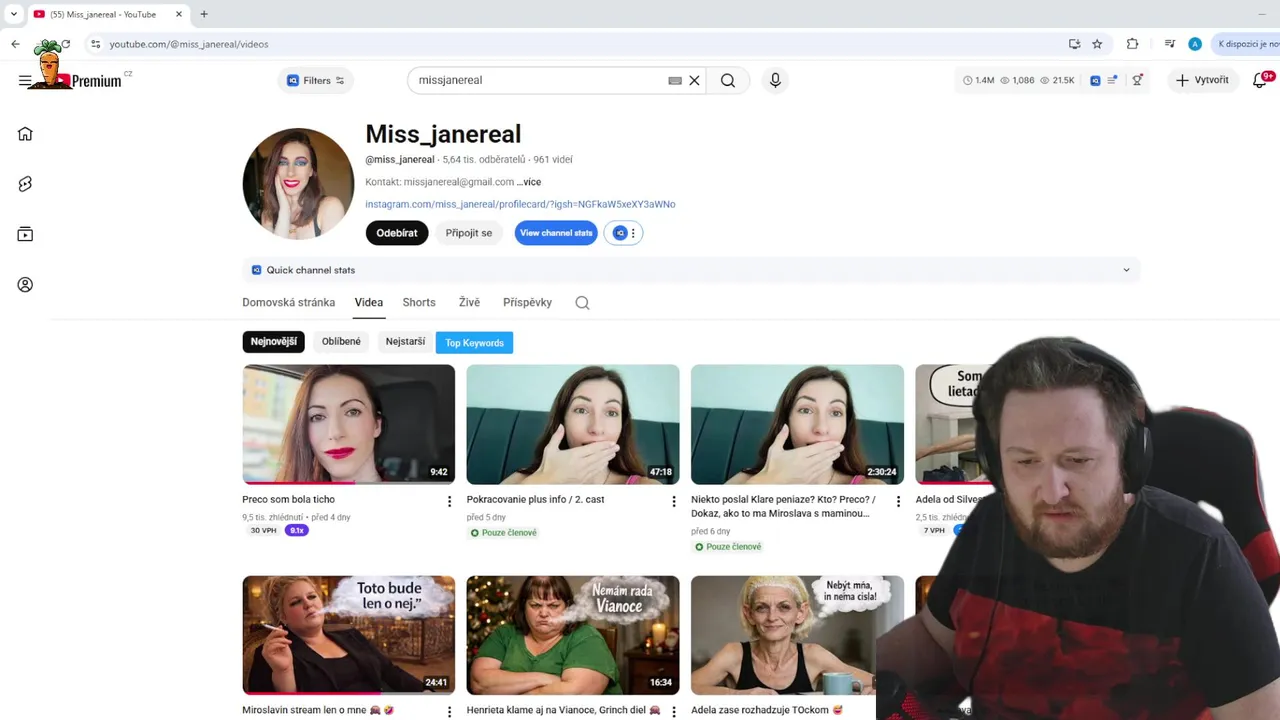Select the Videa tab

pos(368,302)
